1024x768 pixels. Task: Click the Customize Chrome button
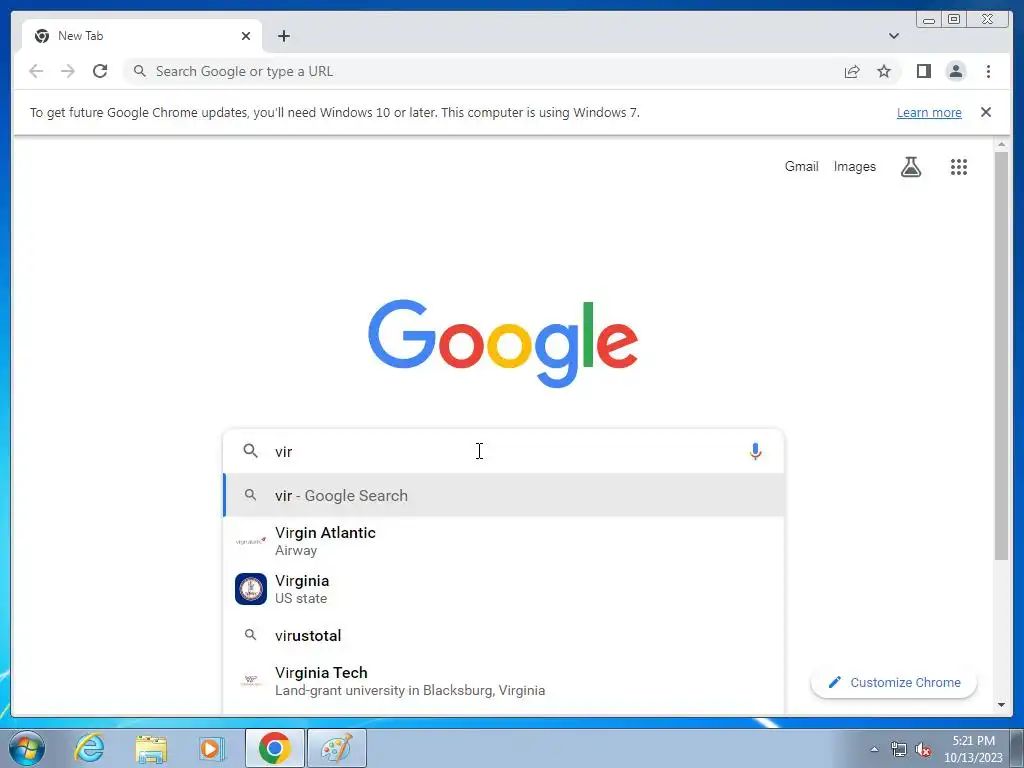[x=894, y=682]
